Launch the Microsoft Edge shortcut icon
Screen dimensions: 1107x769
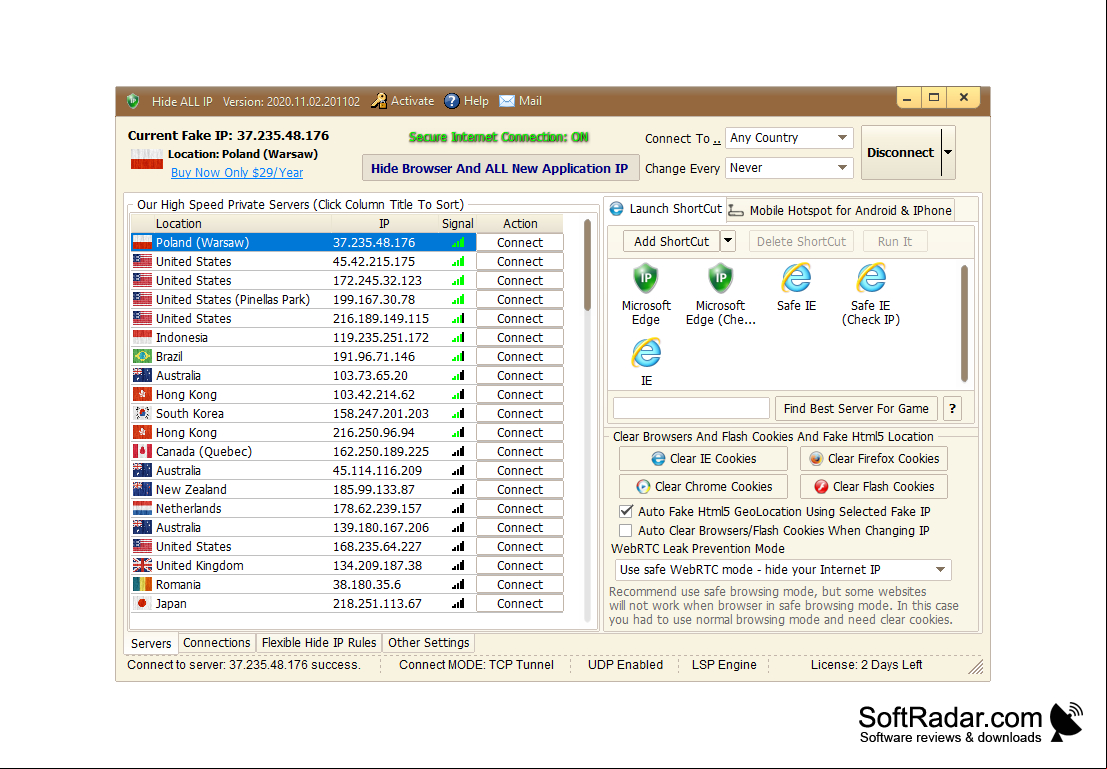(x=645, y=278)
